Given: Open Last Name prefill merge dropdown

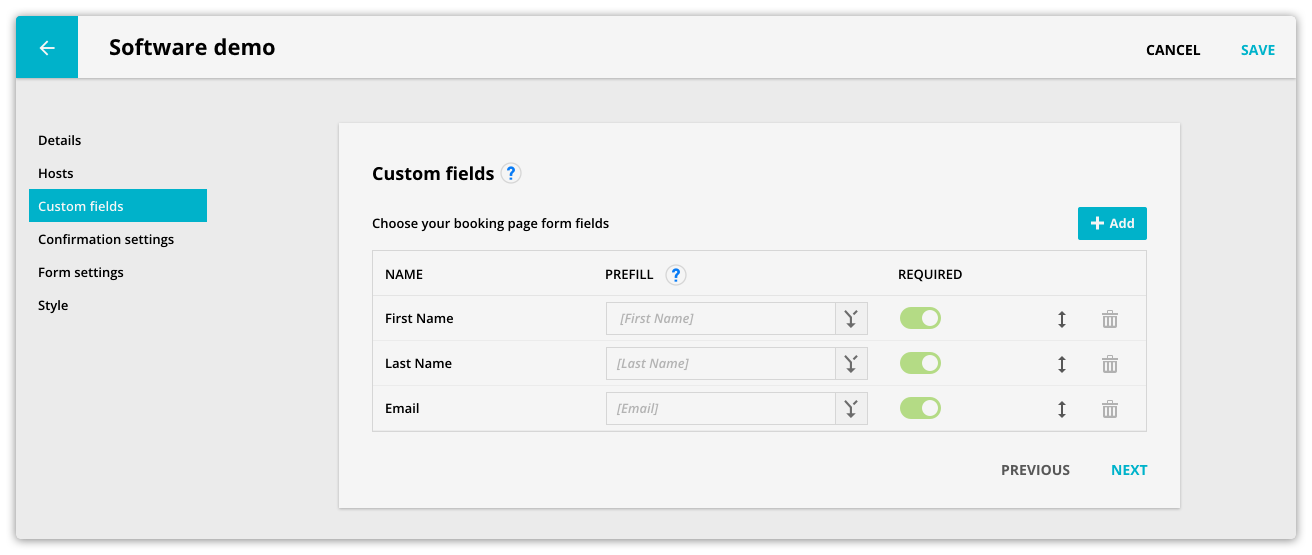Looking at the screenshot, I should [x=851, y=364].
